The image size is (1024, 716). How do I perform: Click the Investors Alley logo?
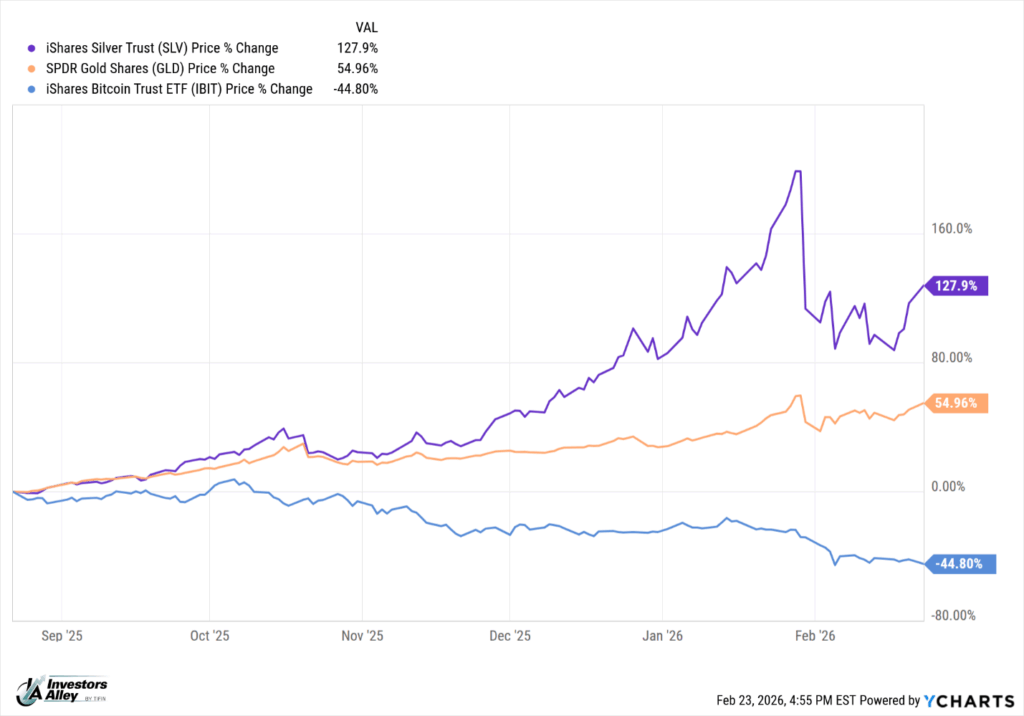tap(62, 689)
